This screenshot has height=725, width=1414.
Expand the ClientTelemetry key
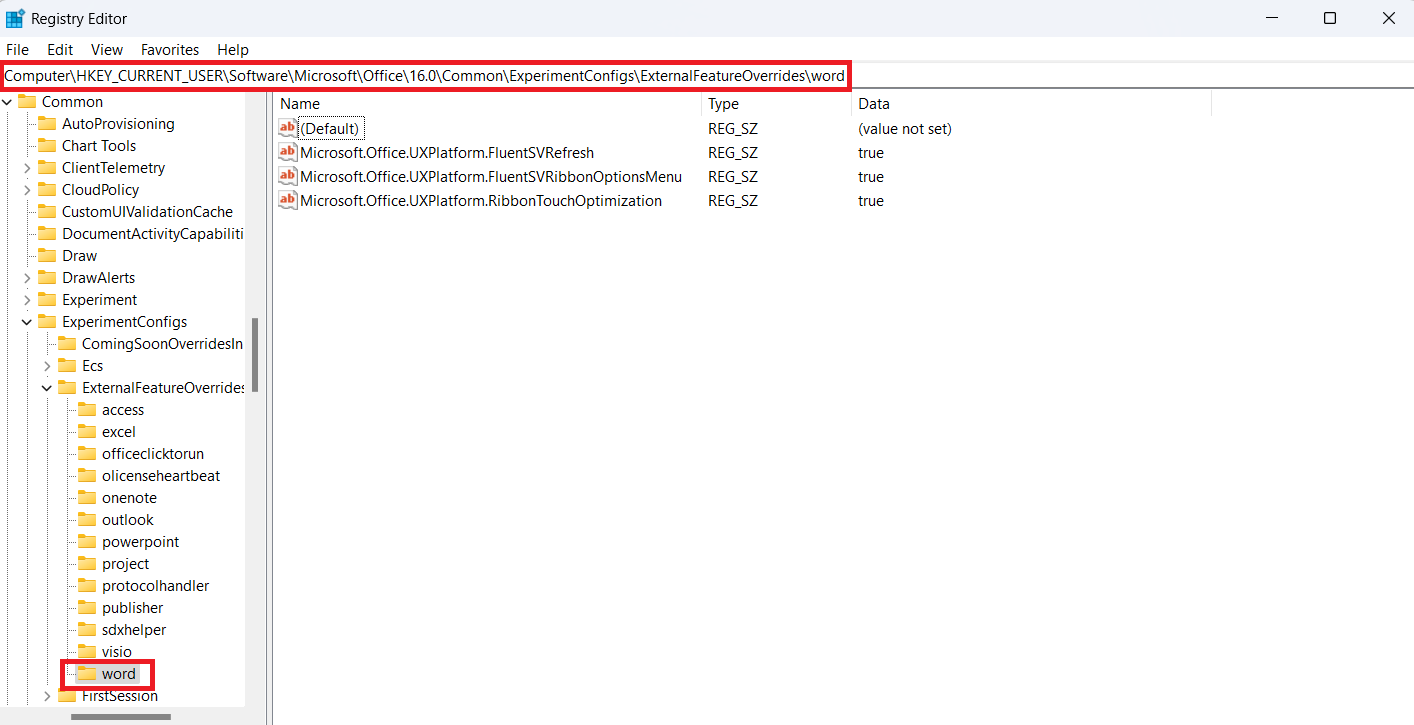click(27, 168)
